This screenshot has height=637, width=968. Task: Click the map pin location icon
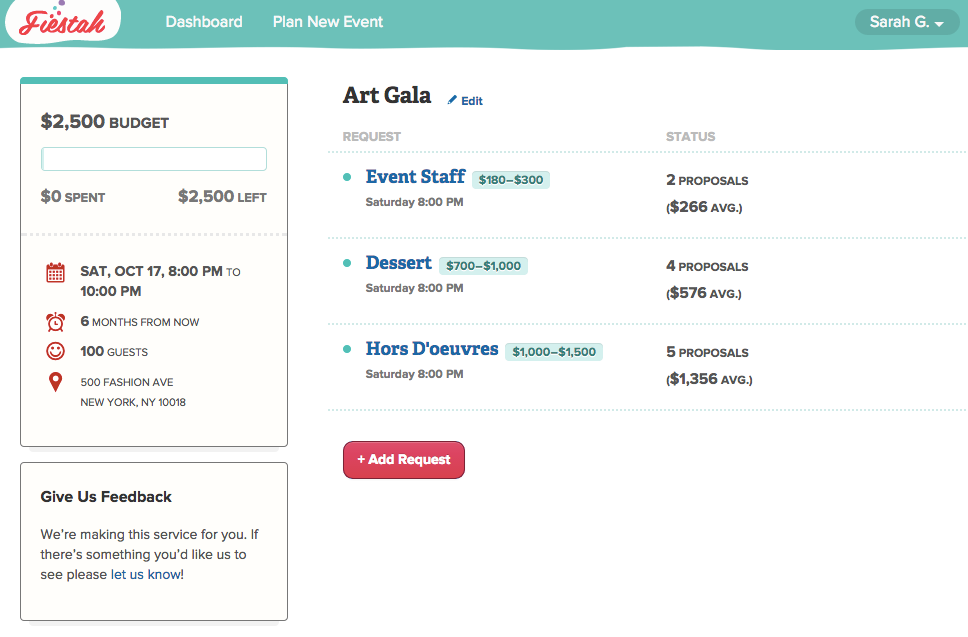coord(56,382)
